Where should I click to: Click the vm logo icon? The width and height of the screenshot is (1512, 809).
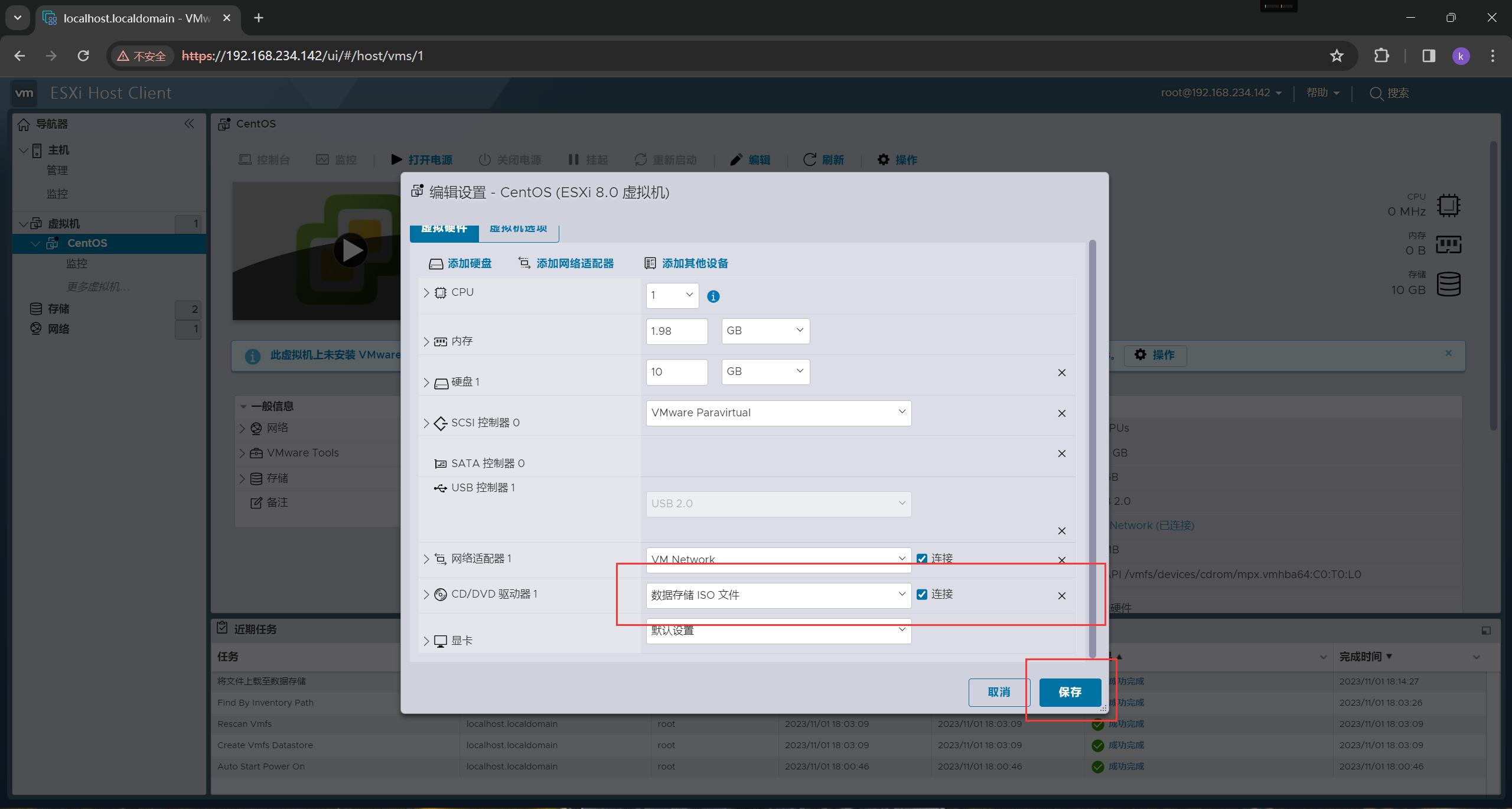click(x=24, y=93)
